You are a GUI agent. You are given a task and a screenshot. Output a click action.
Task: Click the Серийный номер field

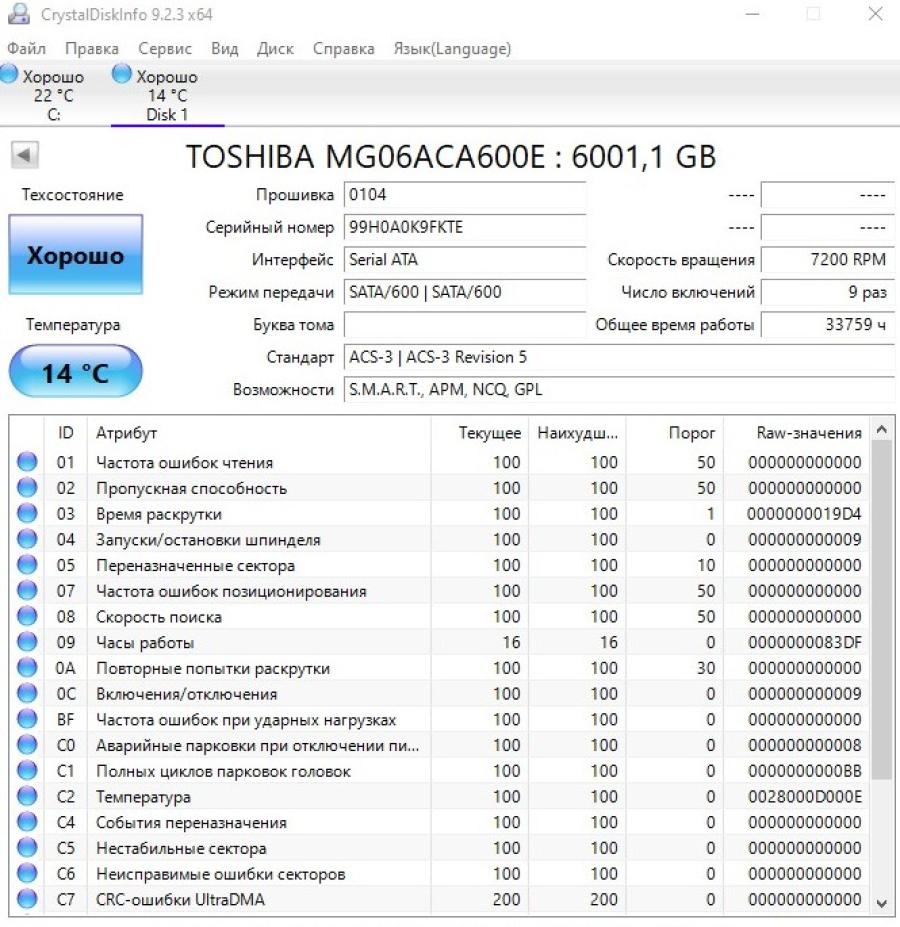460,227
